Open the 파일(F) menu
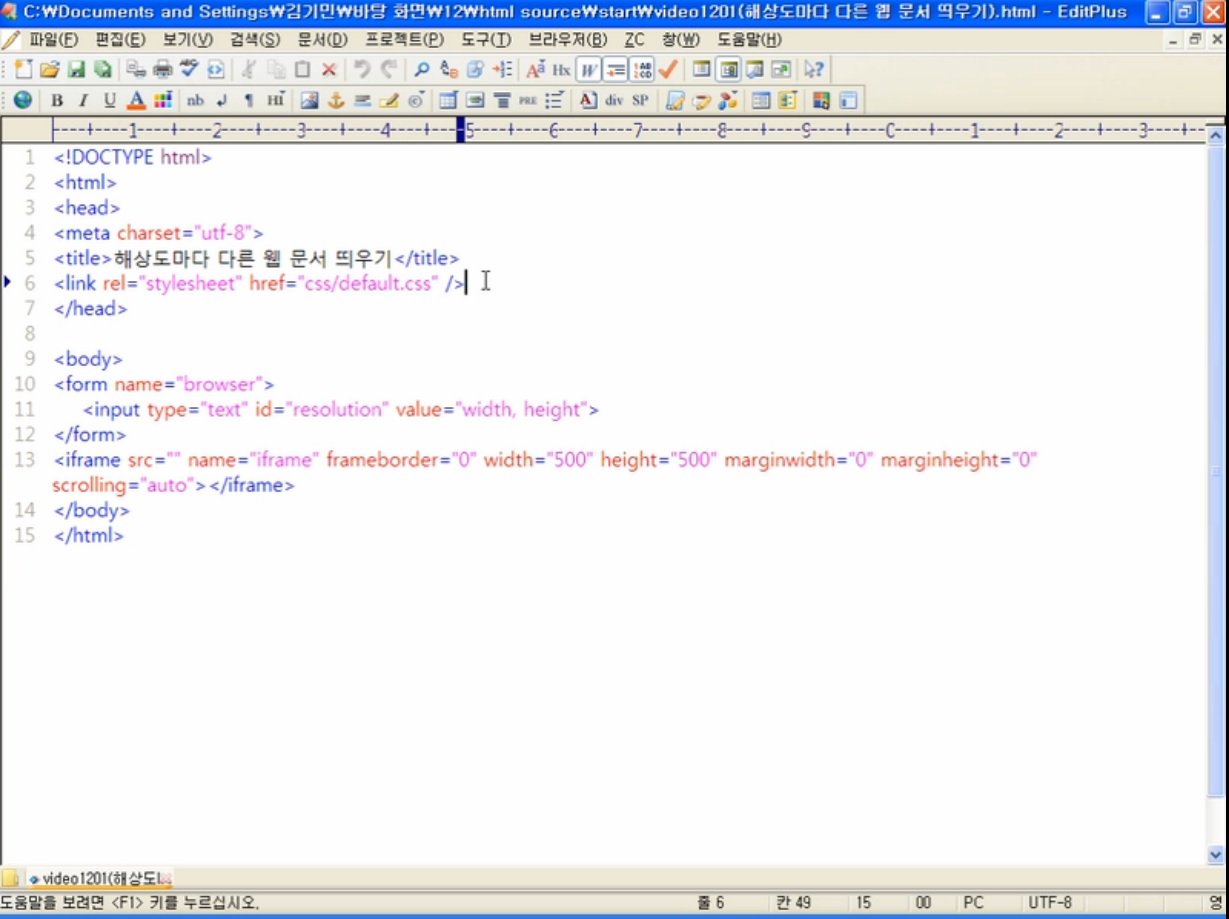Viewport: 1229px width, 919px height. pos(53,40)
